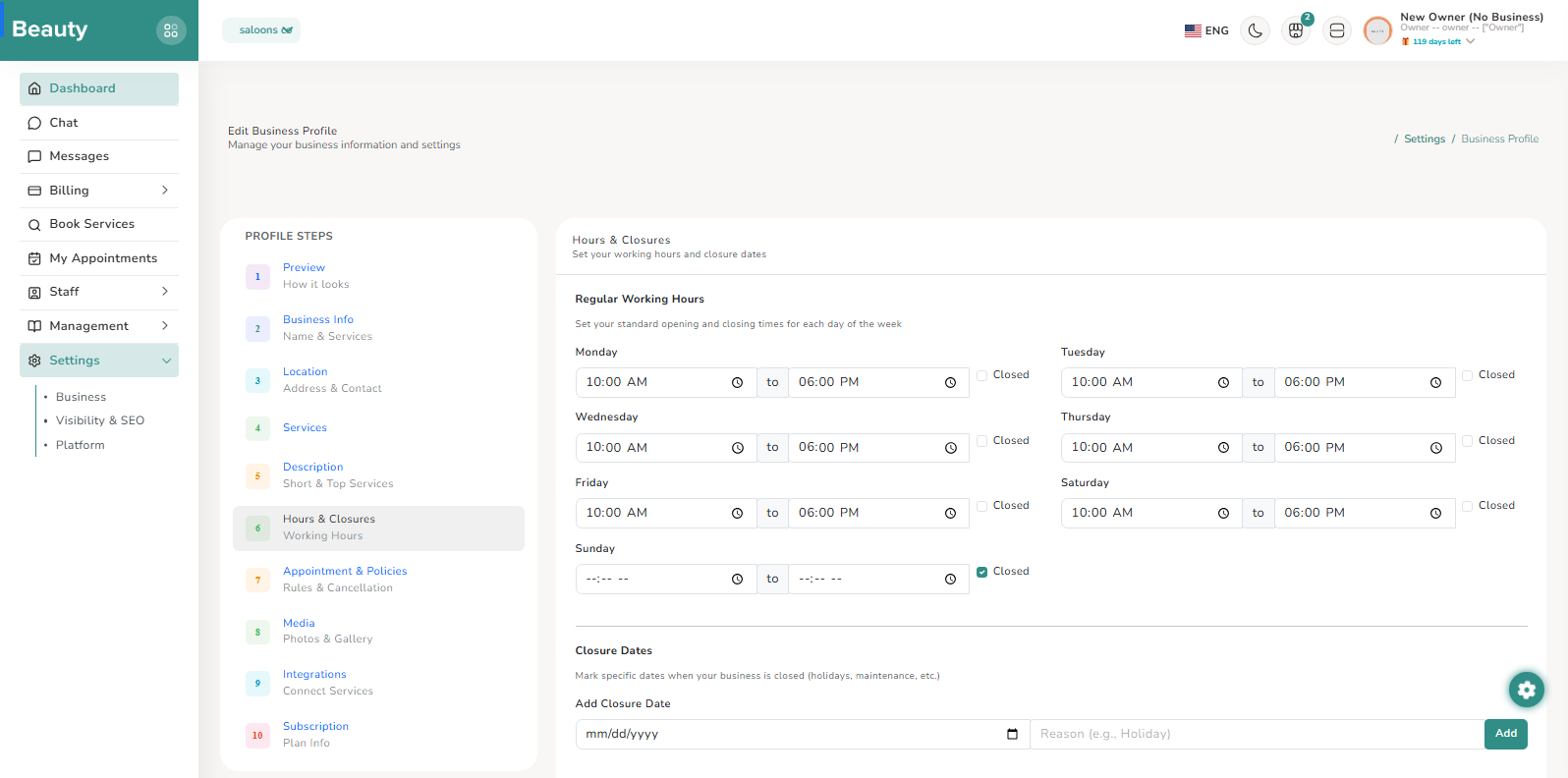This screenshot has width=1568, height=778.
Task: Open the ENG language selector
Action: point(1206,30)
